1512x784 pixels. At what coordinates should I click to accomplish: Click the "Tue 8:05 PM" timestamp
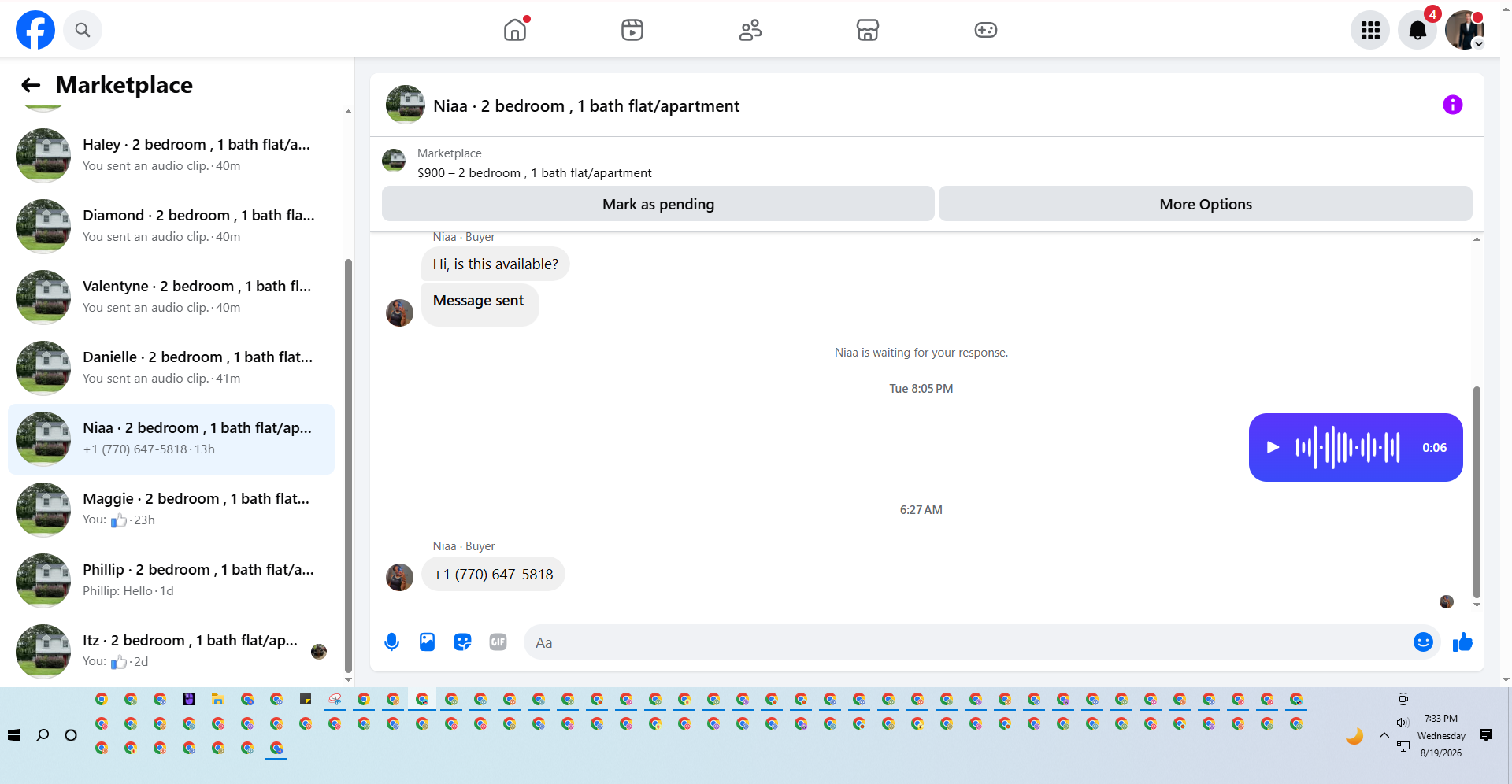click(x=921, y=389)
